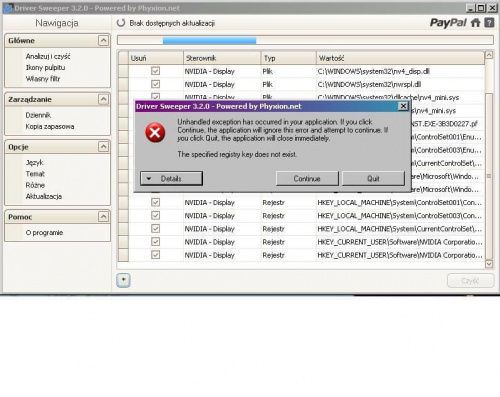Click the vertical scrollbar thumb of list
The height and width of the screenshot is (397, 500).
489,176
